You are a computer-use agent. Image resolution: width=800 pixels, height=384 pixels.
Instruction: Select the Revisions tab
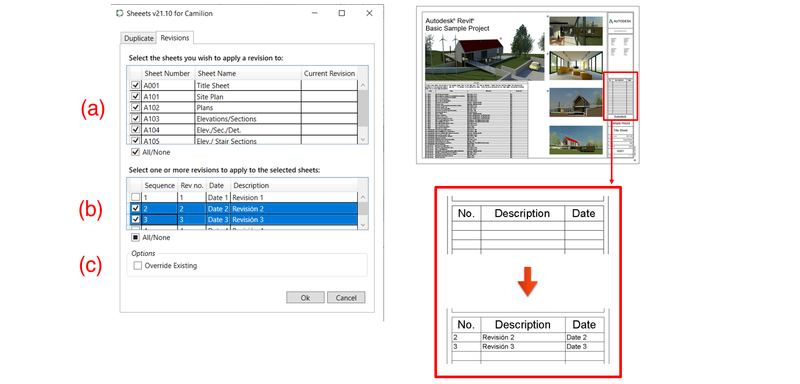[x=175, y=38]
